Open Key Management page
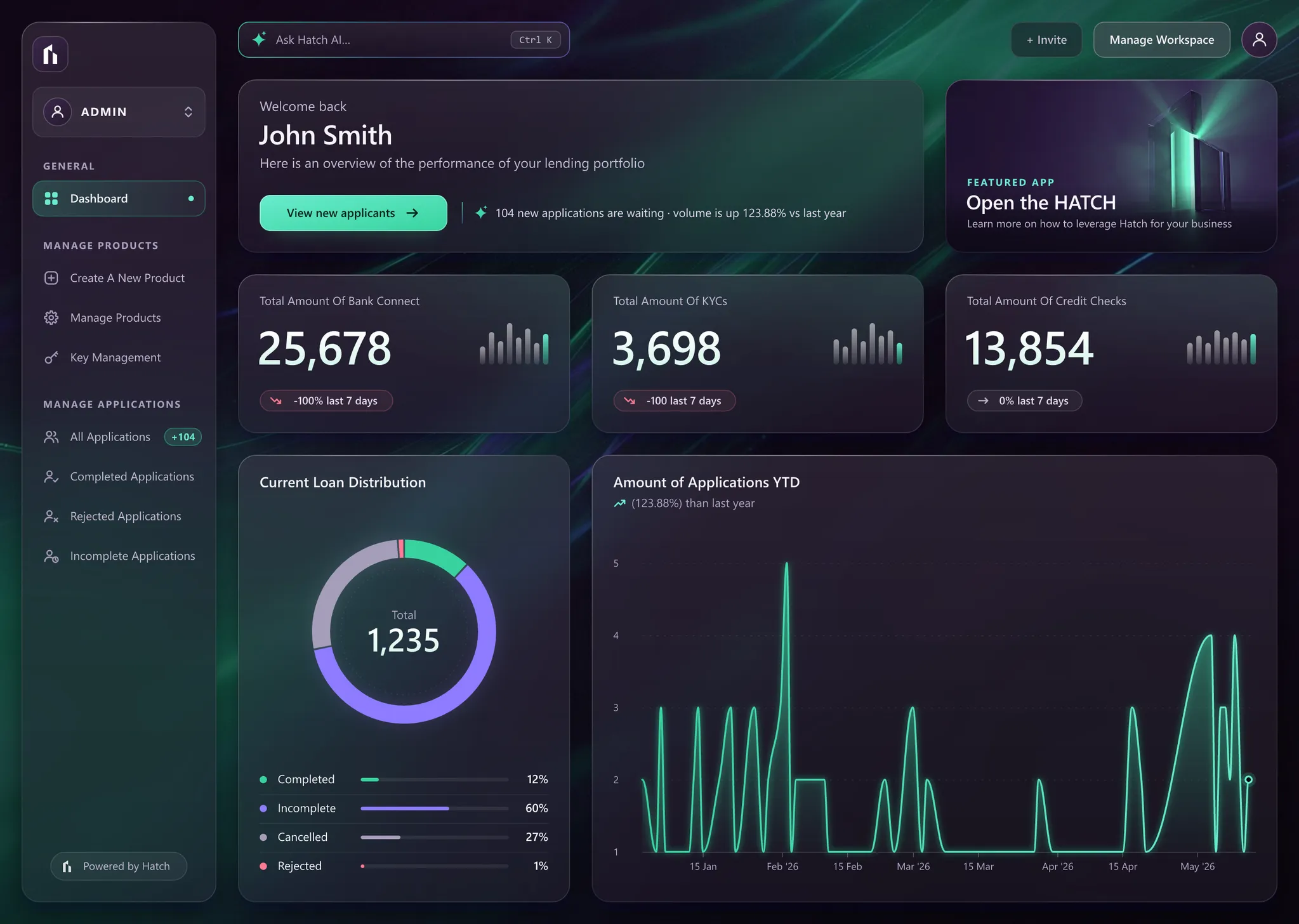The width and height of the screenshot is (1299, 924). pos(119,357)
